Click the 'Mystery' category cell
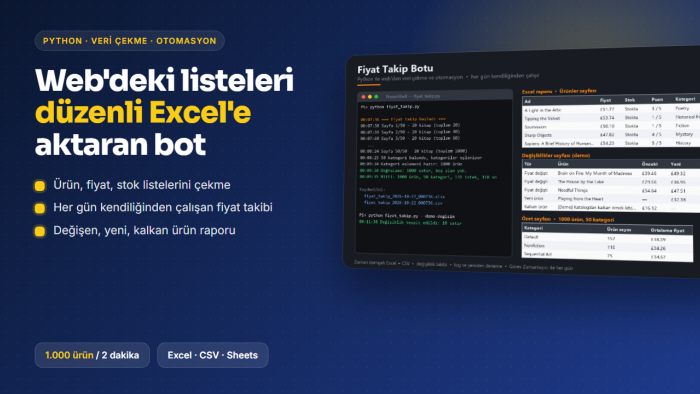Image resolution: width=700 pixels, height=394 pixels. click(x=684, y=134)
